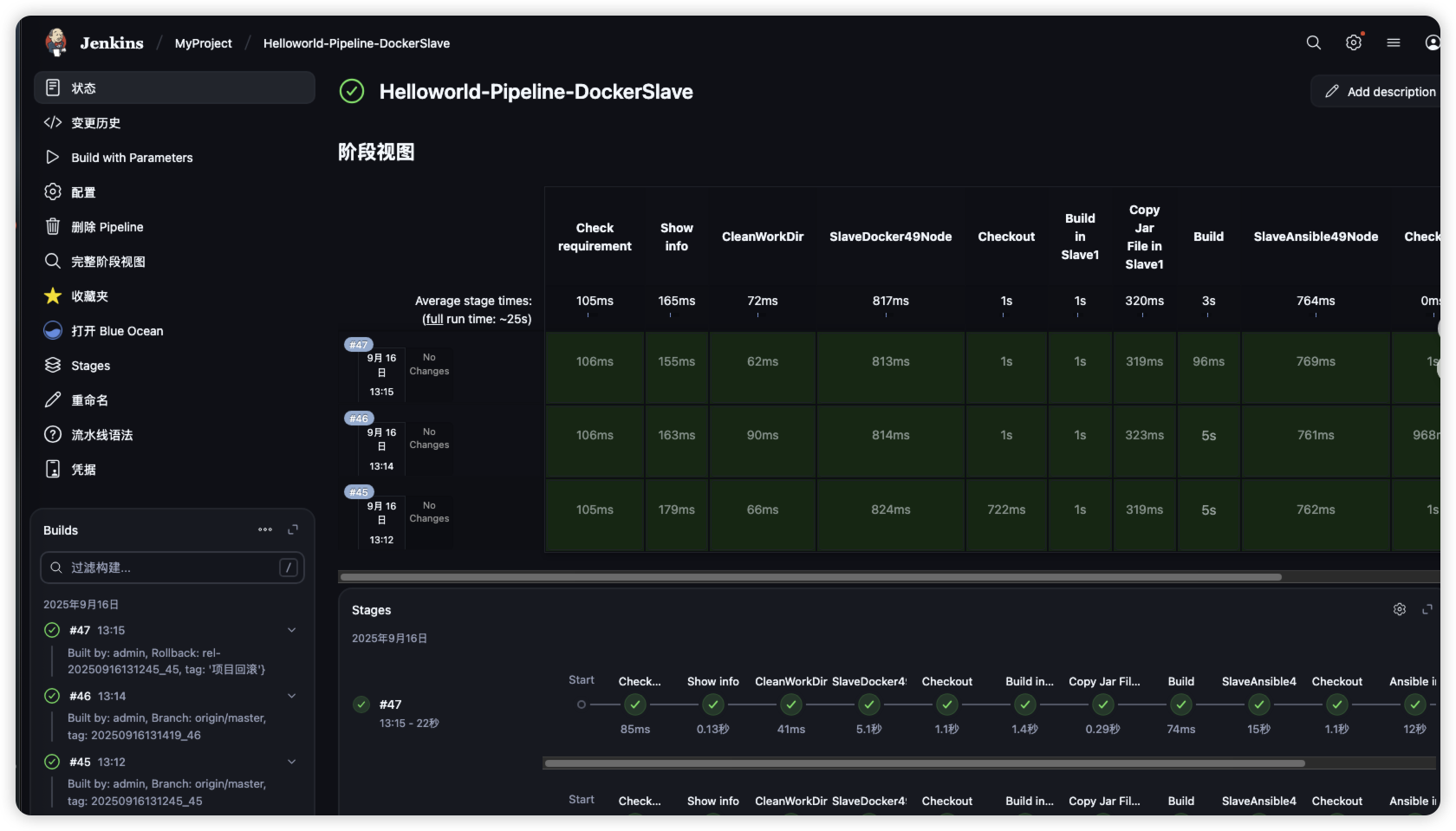Viewport: 1456px width, 831px height.
Task: Click the 74ms Build stage checkmark
Action: (1181, 704)
